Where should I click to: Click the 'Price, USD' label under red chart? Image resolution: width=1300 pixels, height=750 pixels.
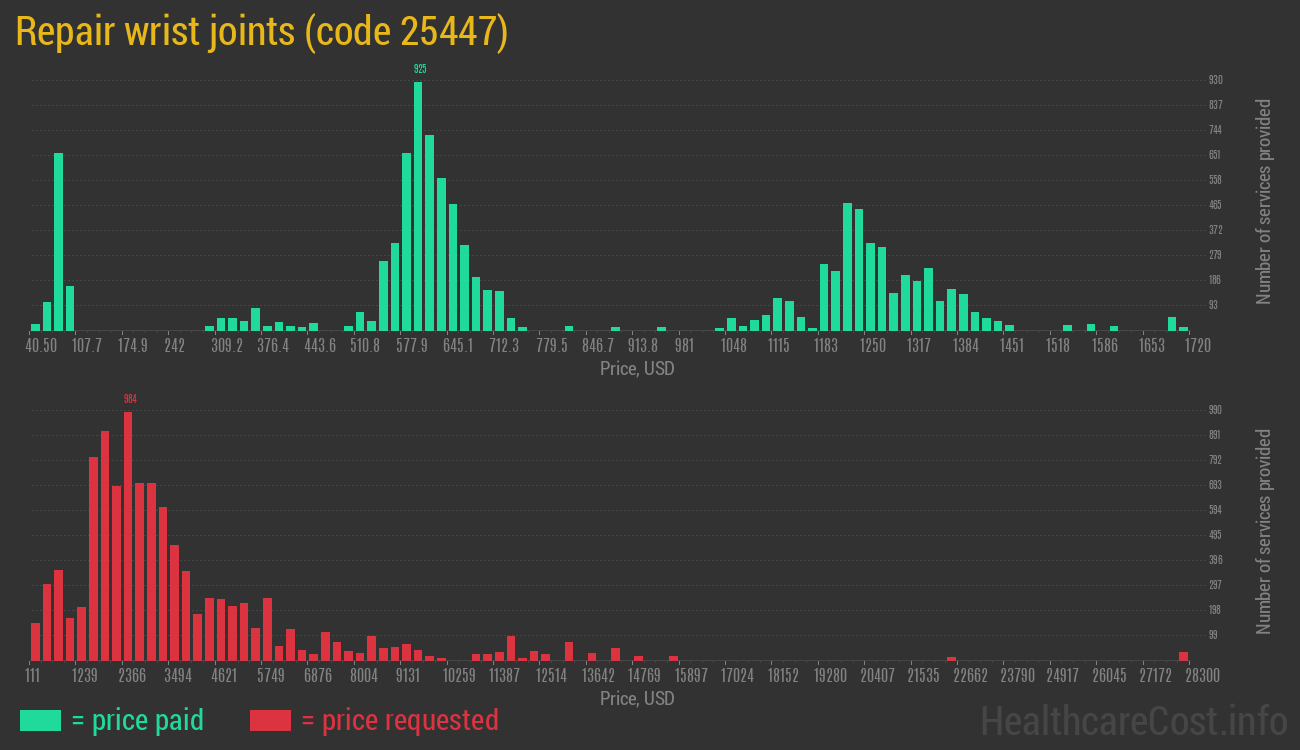click(637, 699)
